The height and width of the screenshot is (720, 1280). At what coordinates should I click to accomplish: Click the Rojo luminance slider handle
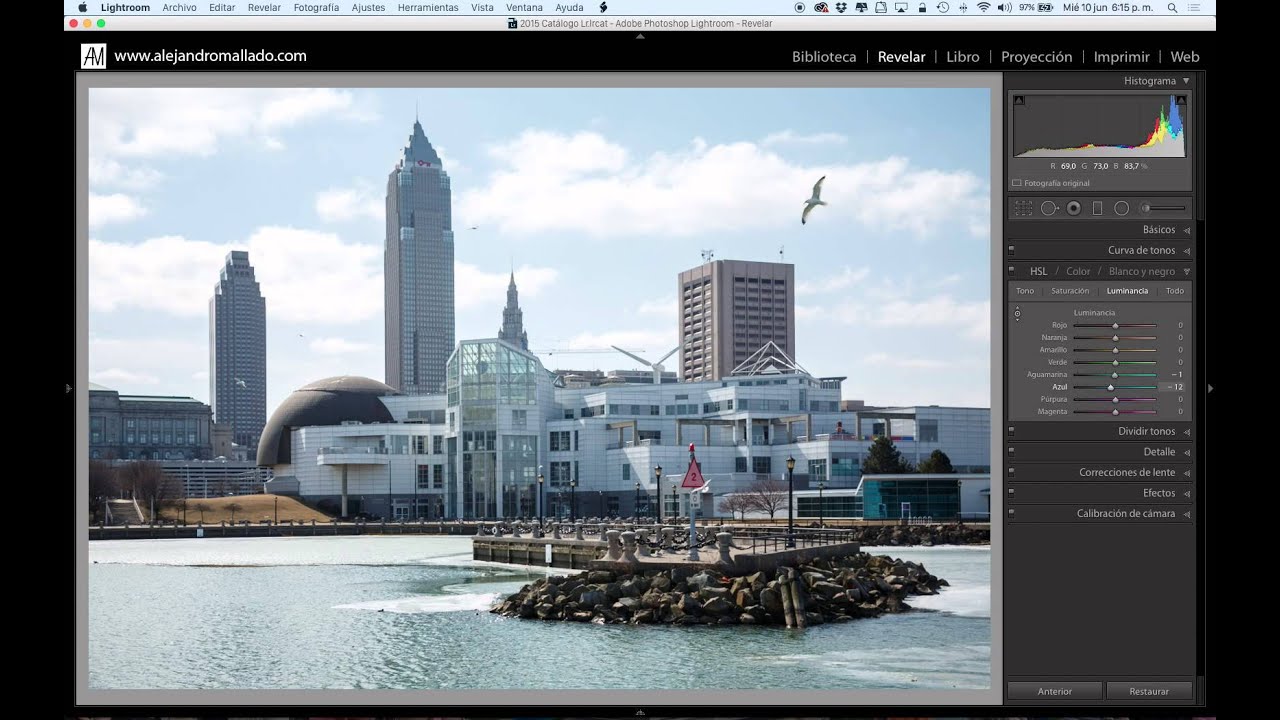point(1115,326)
